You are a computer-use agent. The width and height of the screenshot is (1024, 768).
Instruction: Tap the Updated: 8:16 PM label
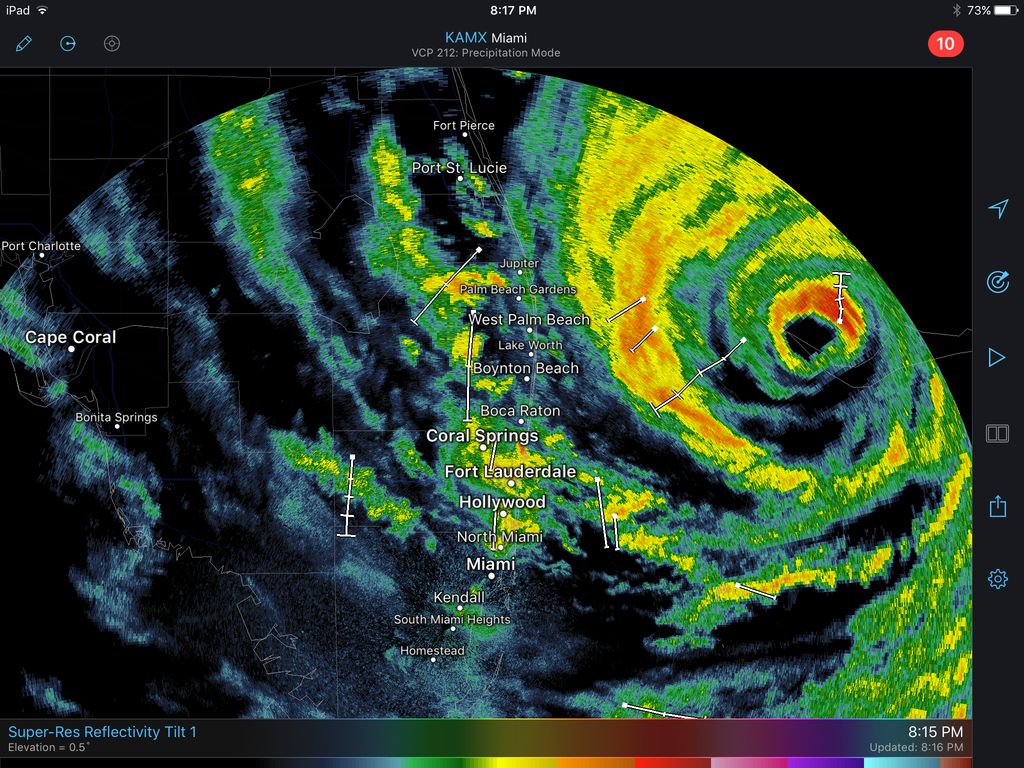click(916, 748)
